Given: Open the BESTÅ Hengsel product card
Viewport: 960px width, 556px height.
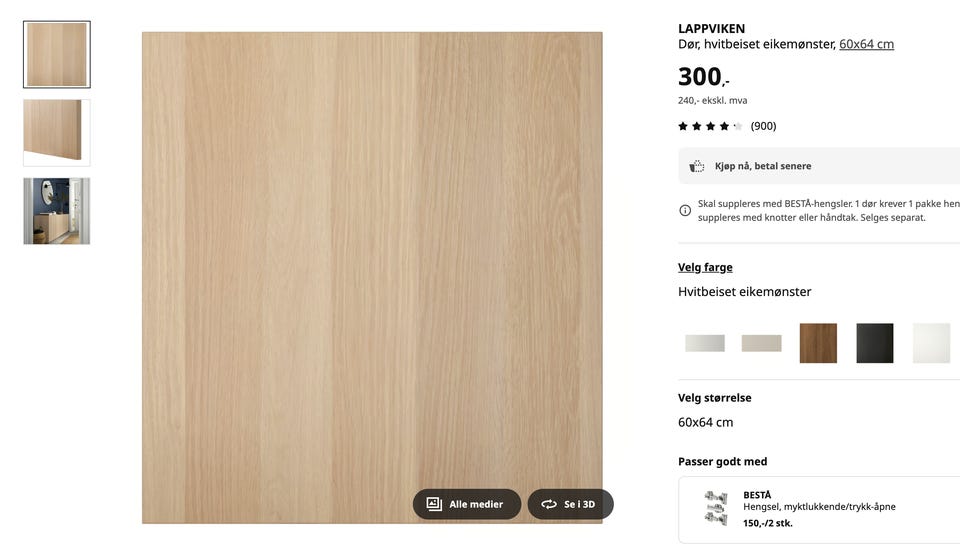Looking at the screenshot, I should [819, 509].
